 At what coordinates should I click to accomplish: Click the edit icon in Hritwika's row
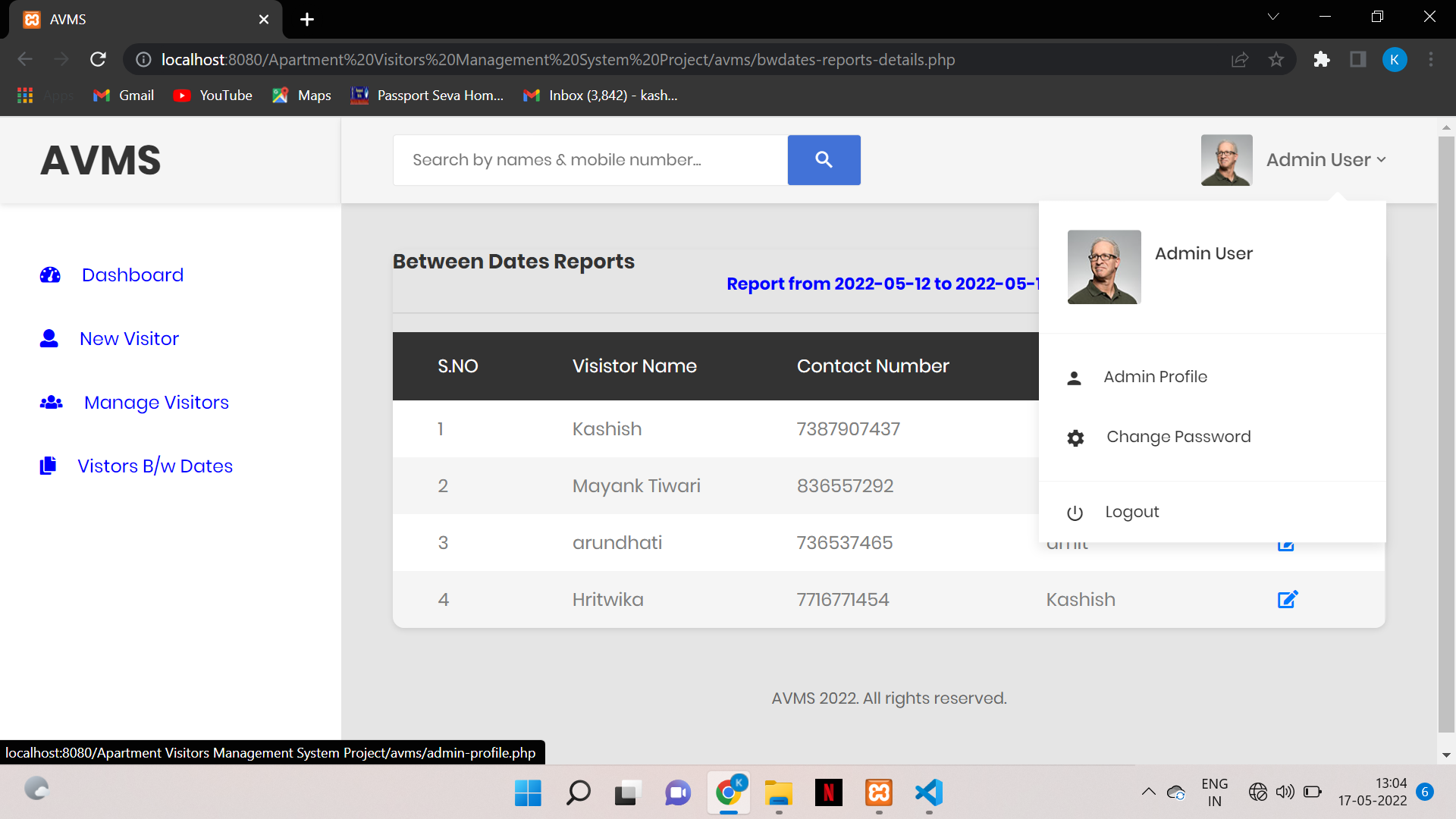pos(1288,599)
